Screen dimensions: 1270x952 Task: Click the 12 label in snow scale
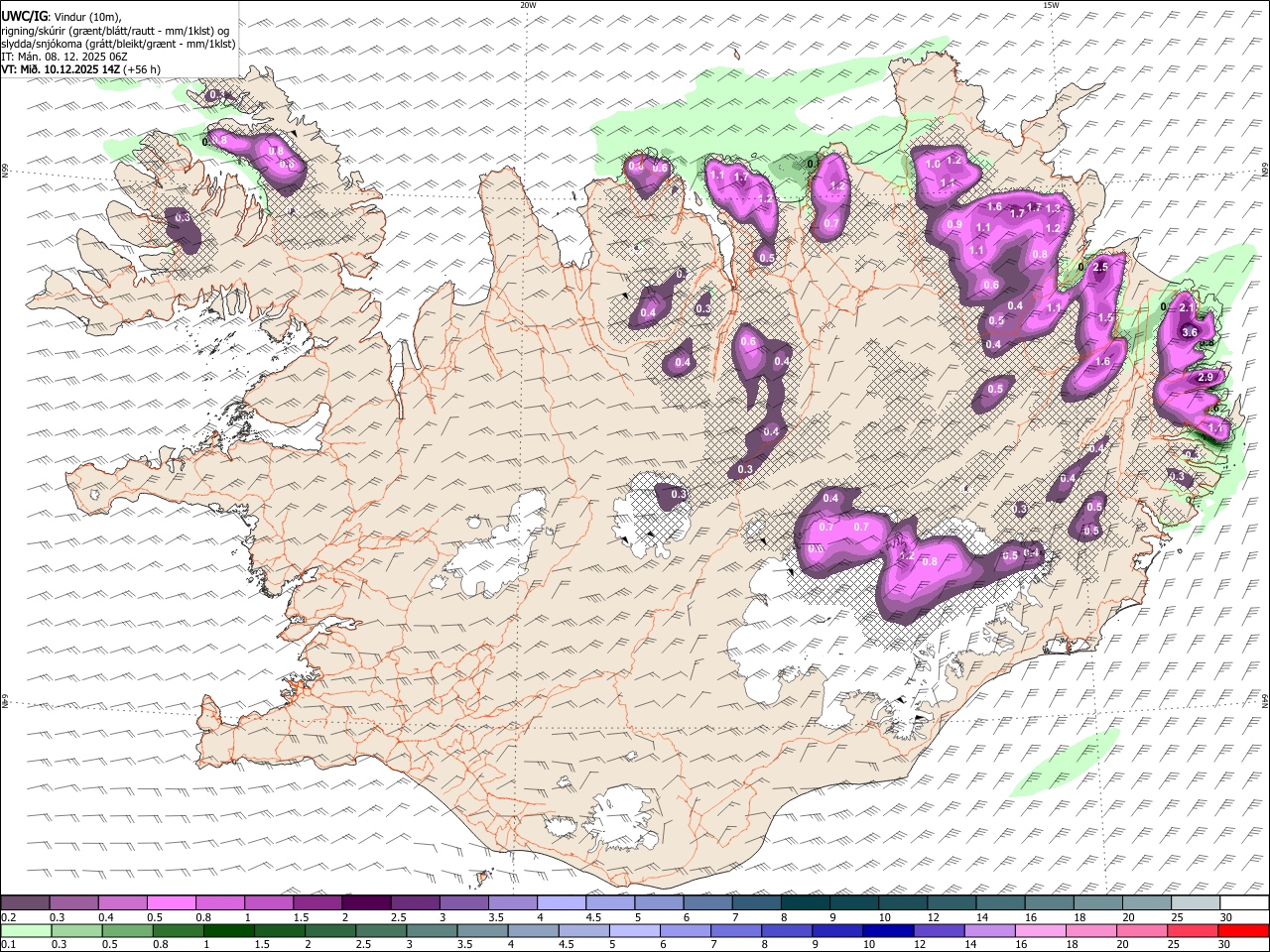(x=933, y=917)
